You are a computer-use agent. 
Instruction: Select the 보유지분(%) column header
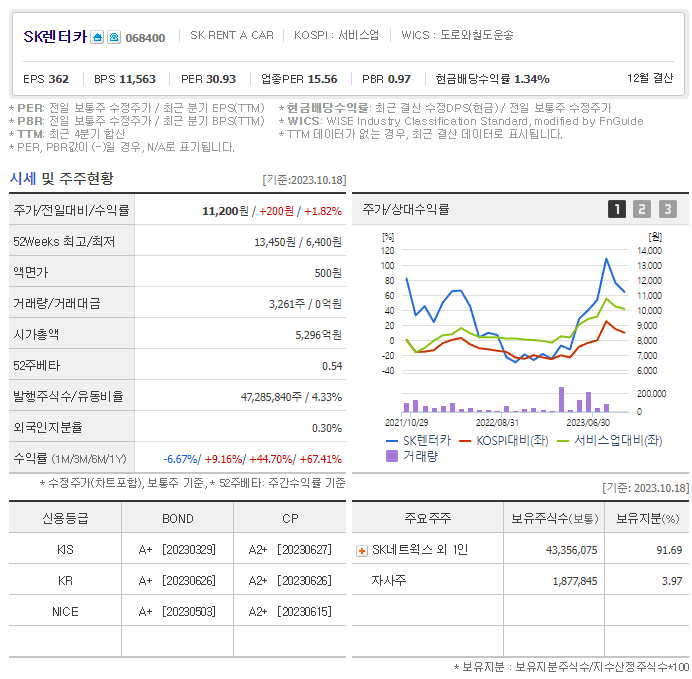click(x=647, y=518)
